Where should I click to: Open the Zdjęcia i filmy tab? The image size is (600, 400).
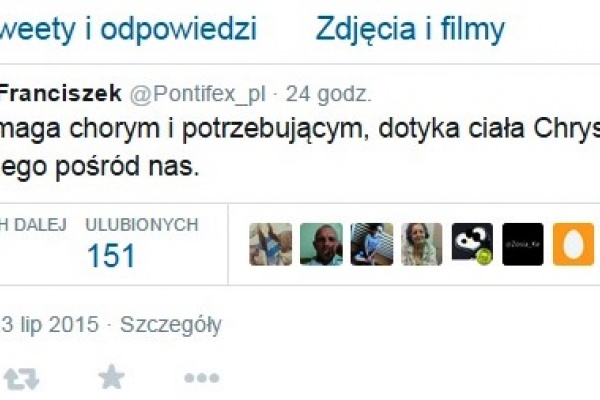410,29
